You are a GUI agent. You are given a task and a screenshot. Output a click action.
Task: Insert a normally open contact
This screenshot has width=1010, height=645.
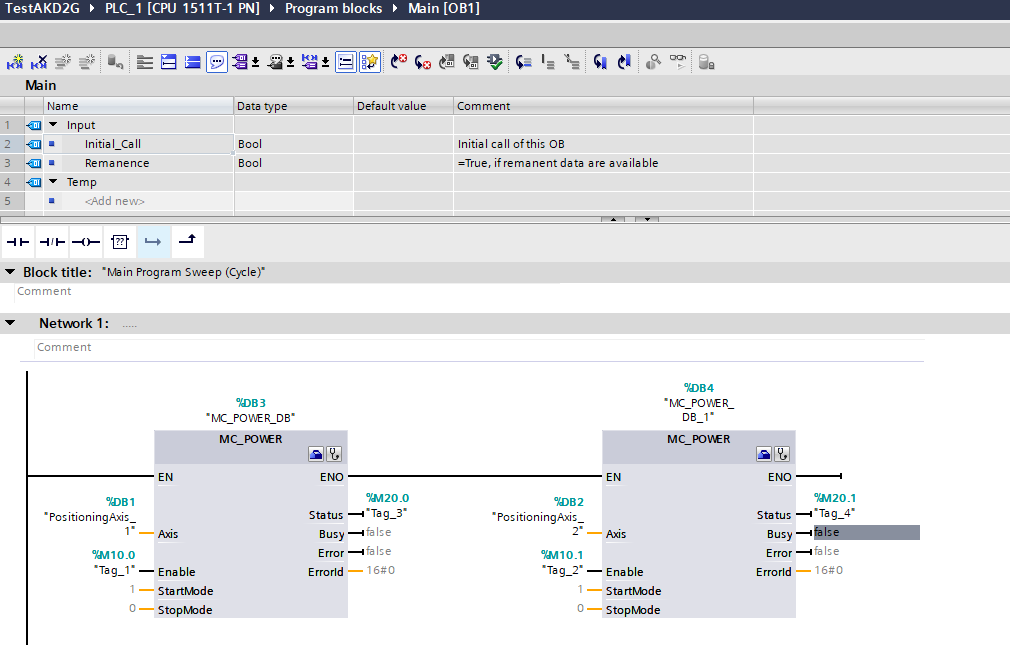click(18, 242)
